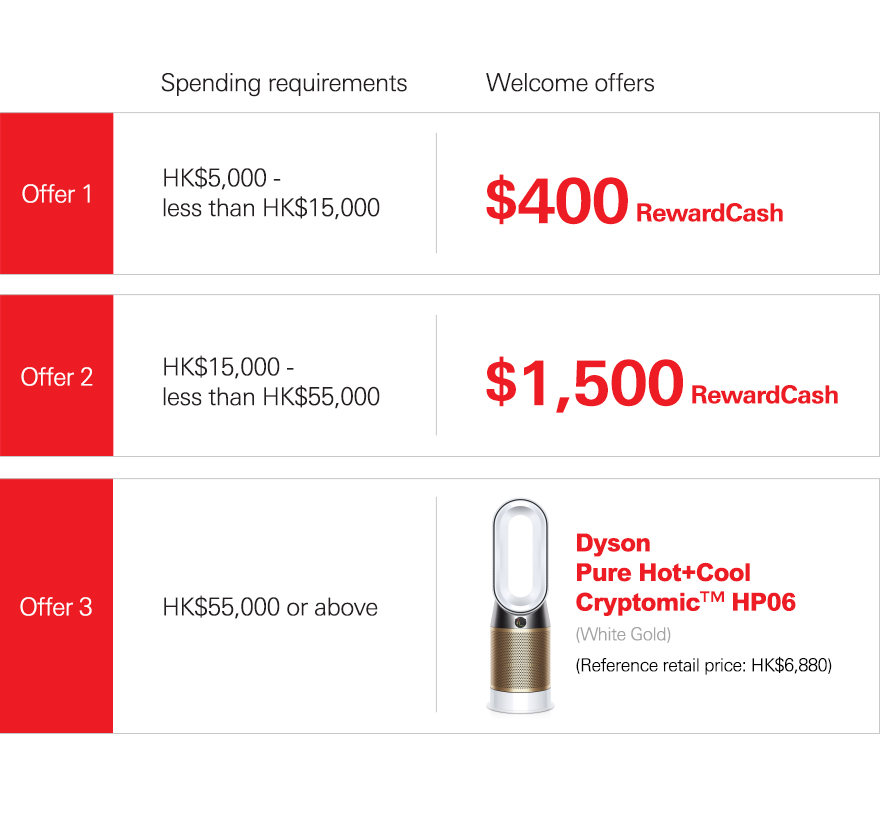Click the $1,500 RewardCash offer text
This screenshot has width=880, height=834.
(662, 383)
